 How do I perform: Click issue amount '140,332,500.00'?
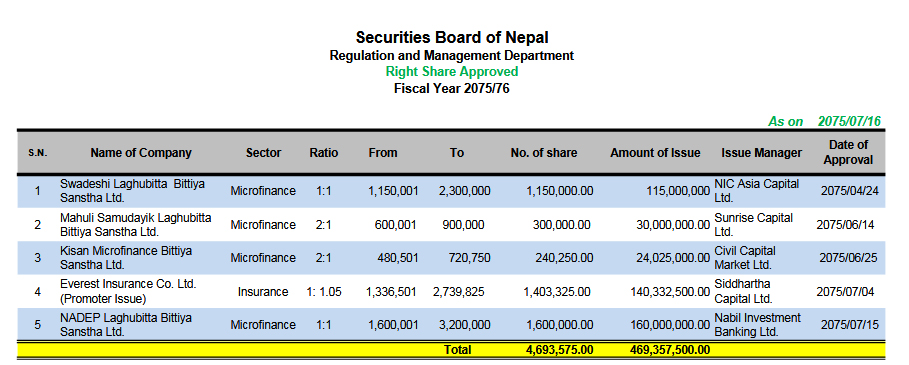click(x=670, y=292)
